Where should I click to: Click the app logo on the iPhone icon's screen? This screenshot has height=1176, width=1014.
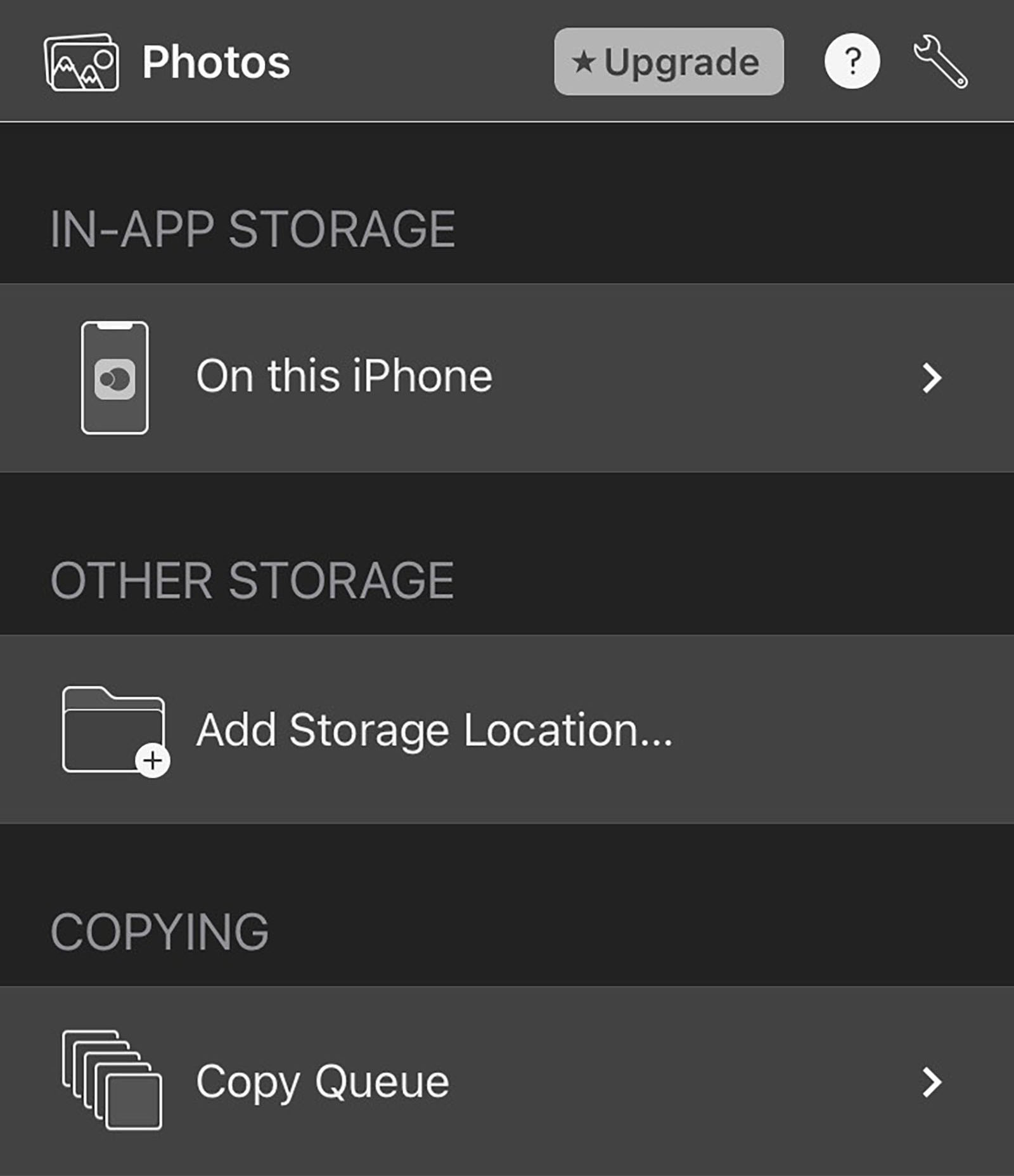click(115, 379)
